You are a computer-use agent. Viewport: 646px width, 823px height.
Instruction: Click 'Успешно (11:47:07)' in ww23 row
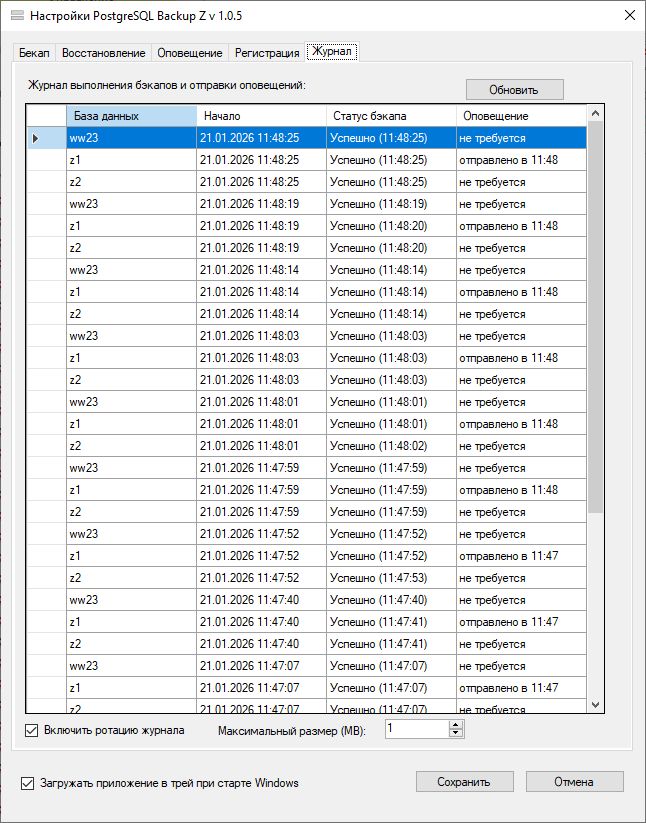[391, 666]
